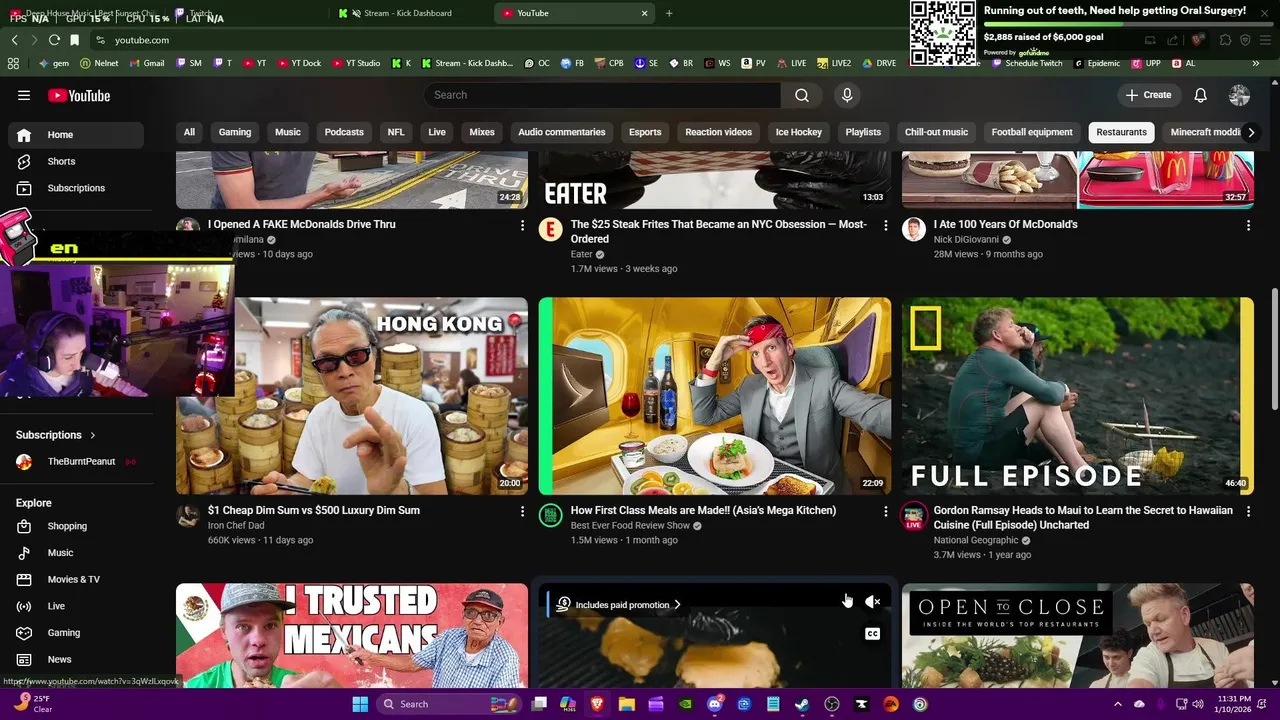Open Home in the sidebar
The image size is (1280, 720).
76,135
